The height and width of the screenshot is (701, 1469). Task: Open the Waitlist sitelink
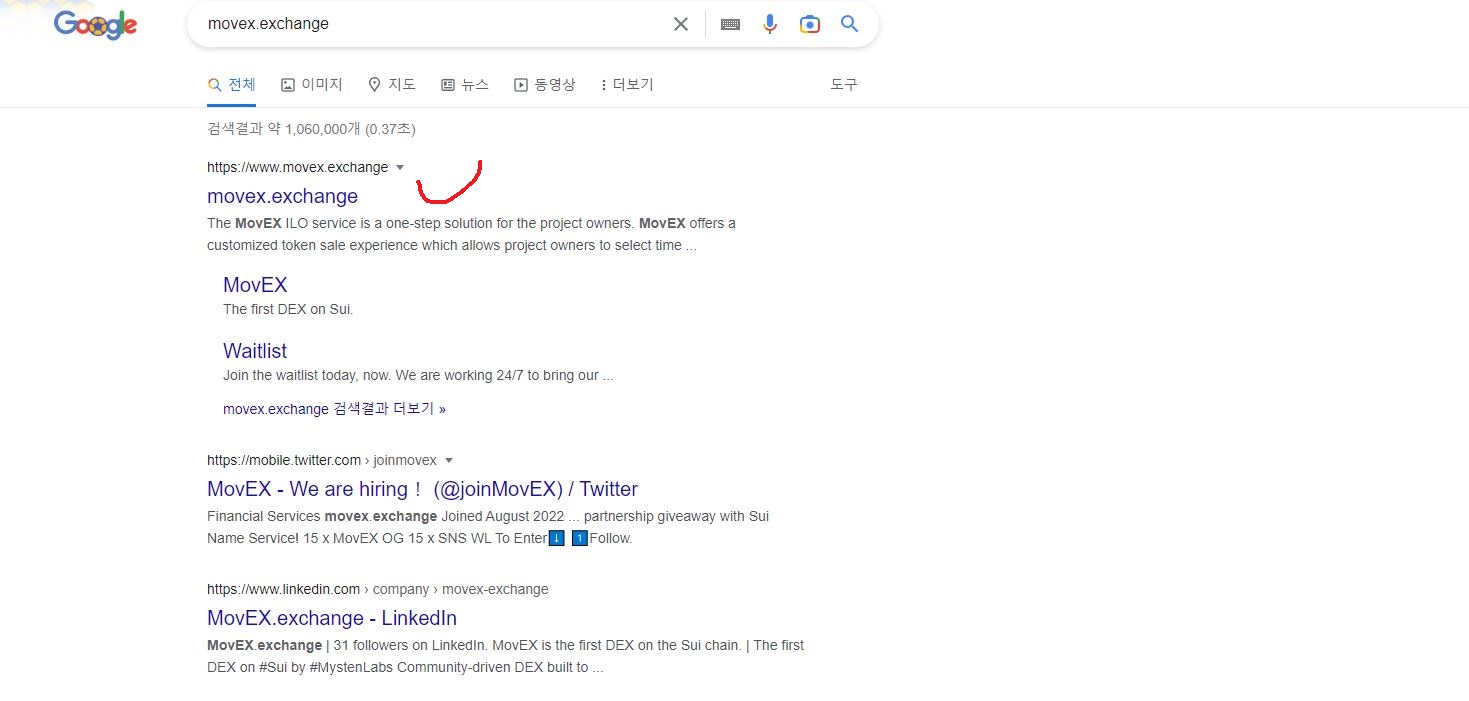coord(255,351)
